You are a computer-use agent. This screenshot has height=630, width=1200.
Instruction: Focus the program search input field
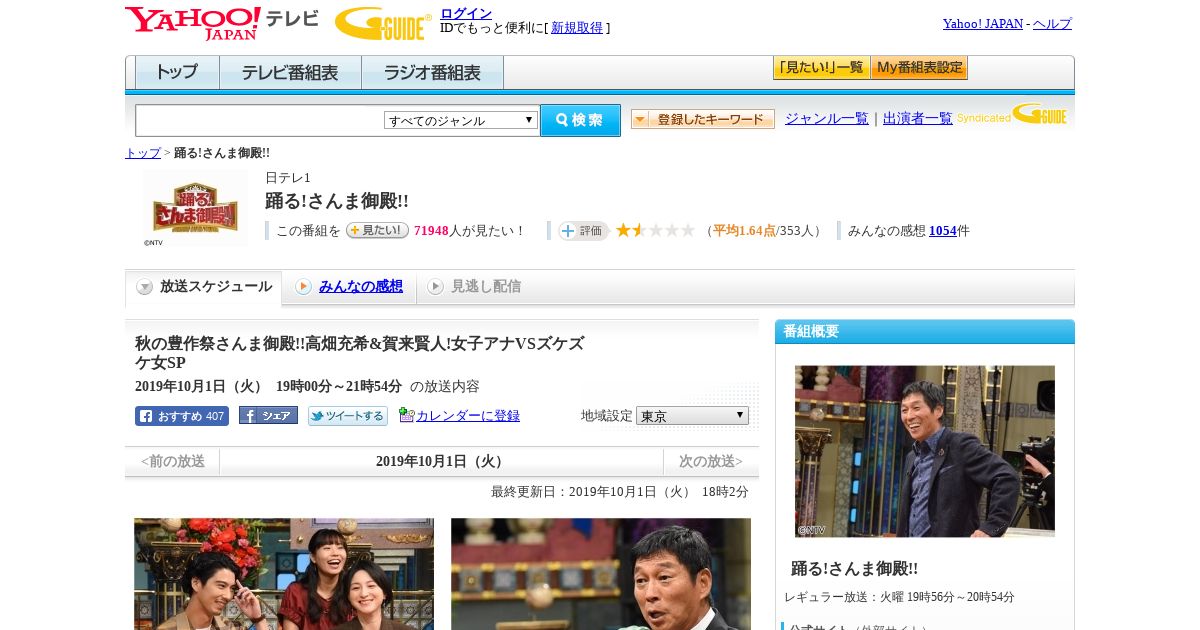259,120
